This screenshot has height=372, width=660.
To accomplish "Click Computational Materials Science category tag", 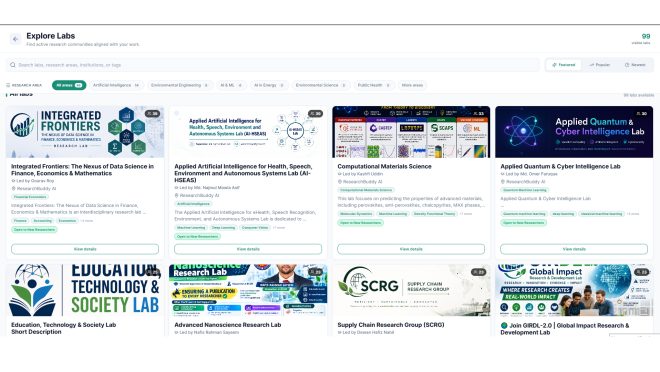I will pos(366,190).
